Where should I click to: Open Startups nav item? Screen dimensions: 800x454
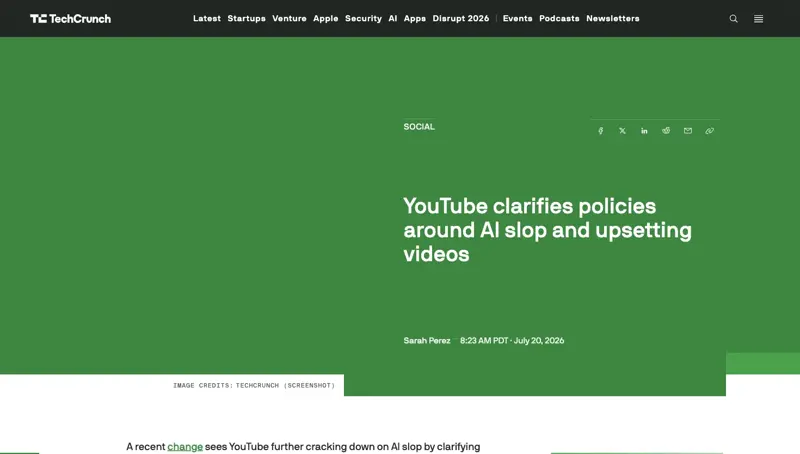pos(246,18)
